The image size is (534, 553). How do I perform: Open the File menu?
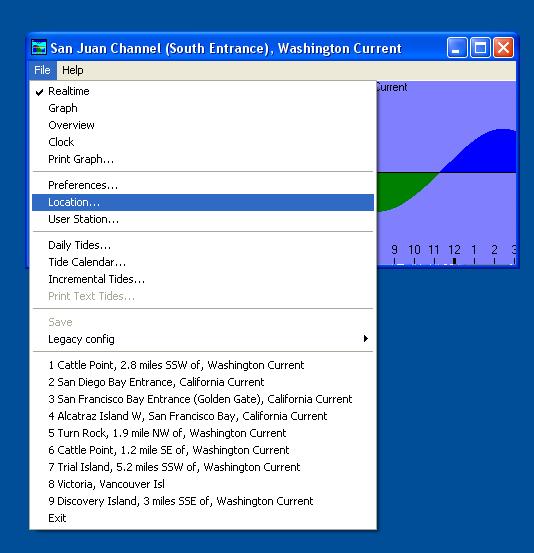[x=42, y=70]
